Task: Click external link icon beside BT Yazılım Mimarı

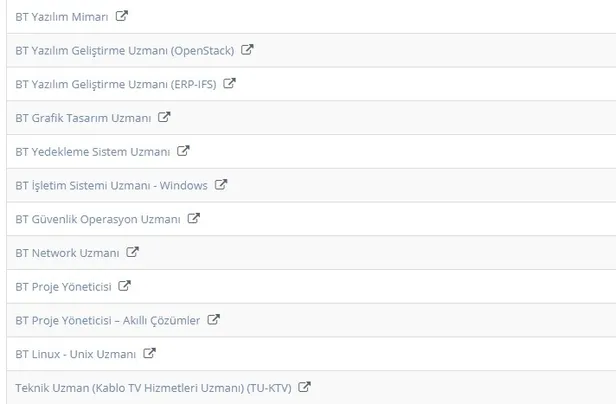Action: [122, 16]
